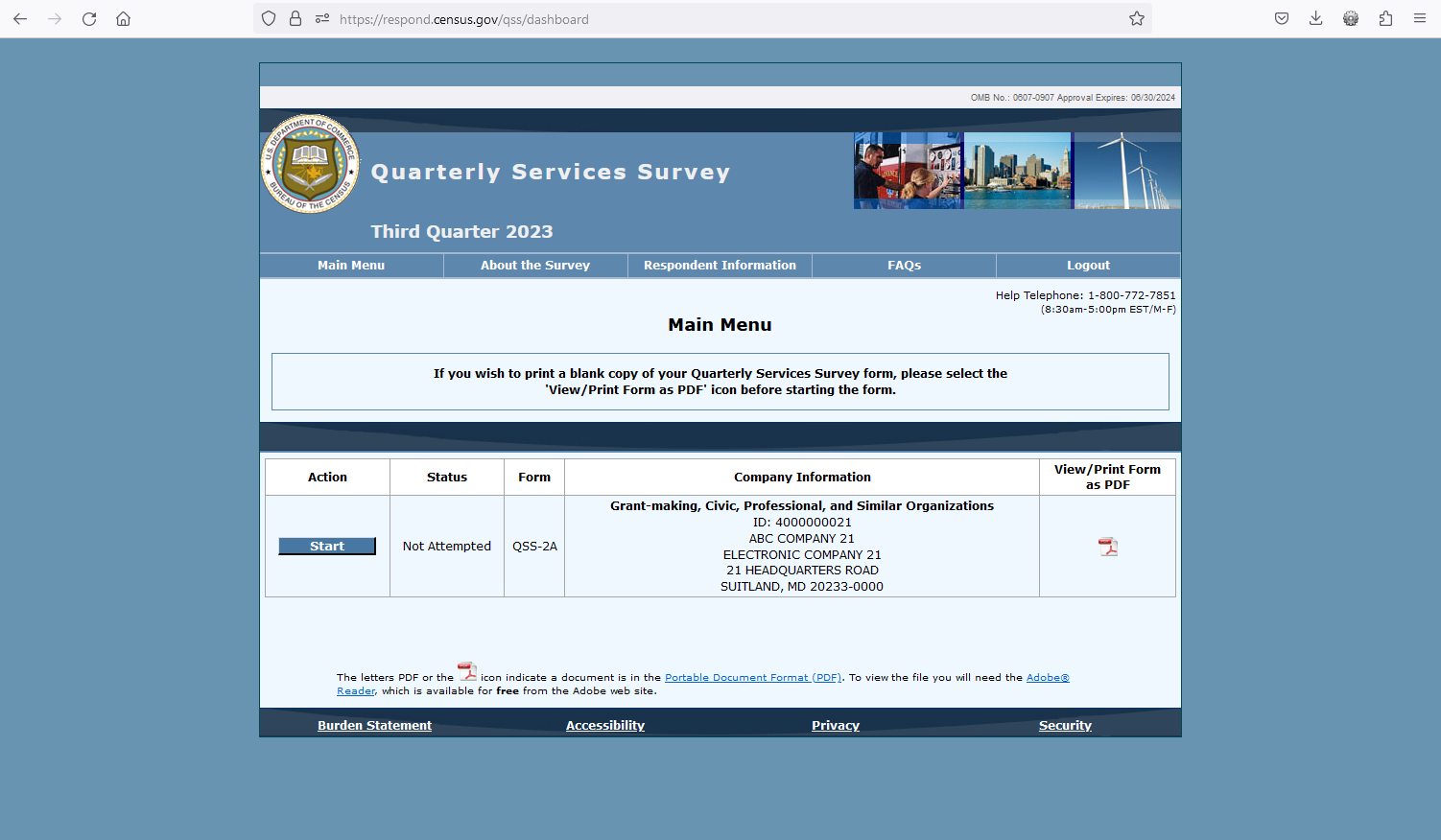
Task: Go to the FAQs tab
Action: pos(904,266)
